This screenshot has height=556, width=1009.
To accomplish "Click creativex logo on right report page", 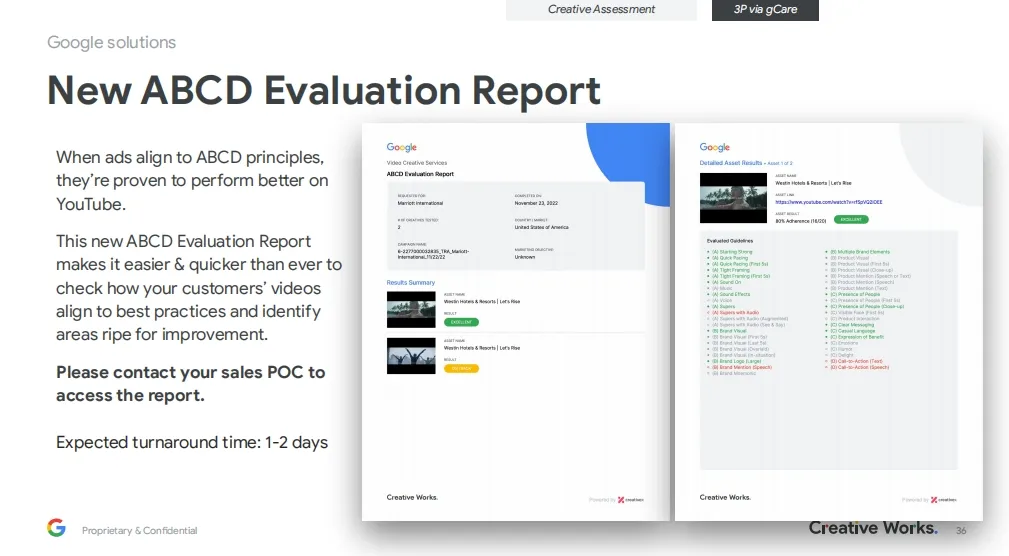I will (x=943, y=499).
